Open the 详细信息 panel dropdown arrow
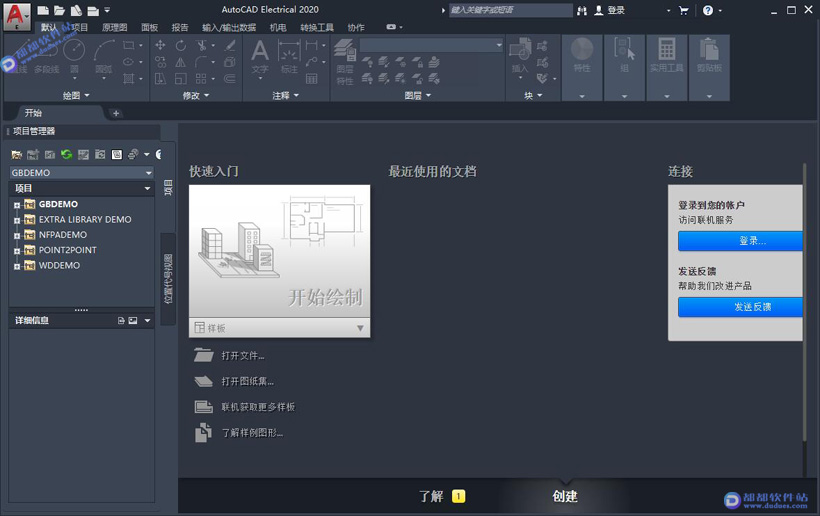The width and height of the screenshot is (820, 516). coord(147,320)
